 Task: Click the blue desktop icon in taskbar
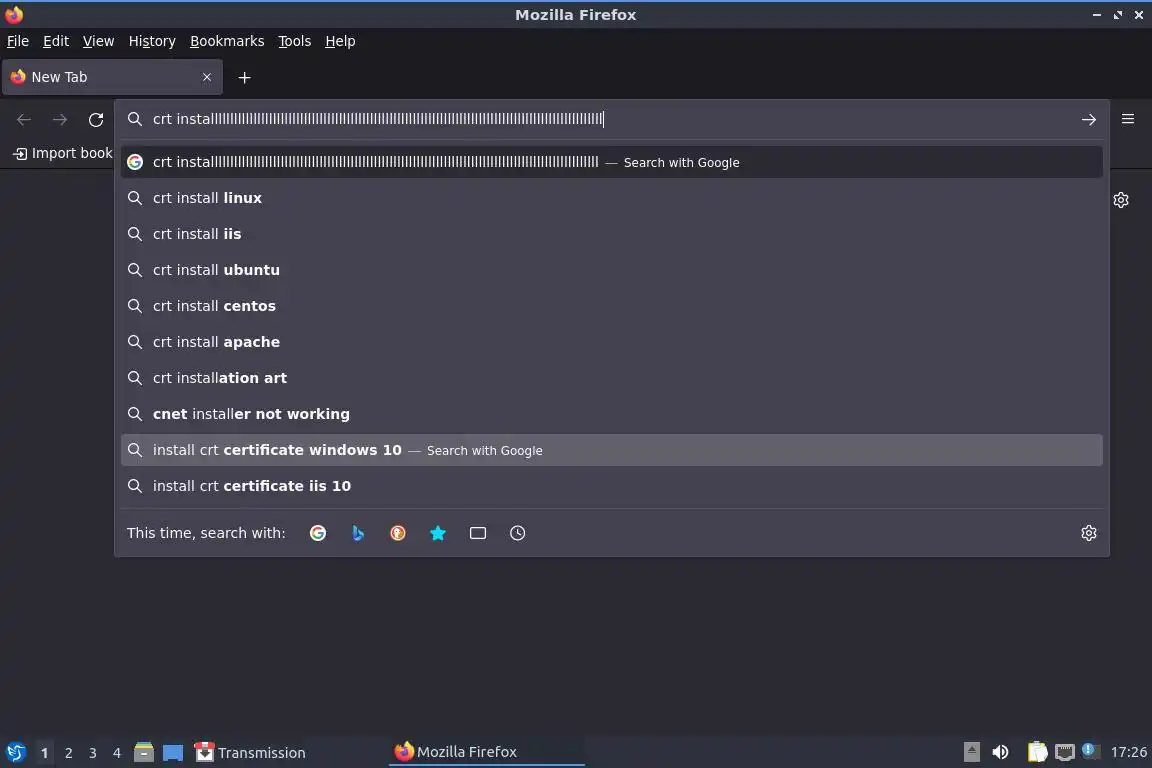[x=173, y=753]
